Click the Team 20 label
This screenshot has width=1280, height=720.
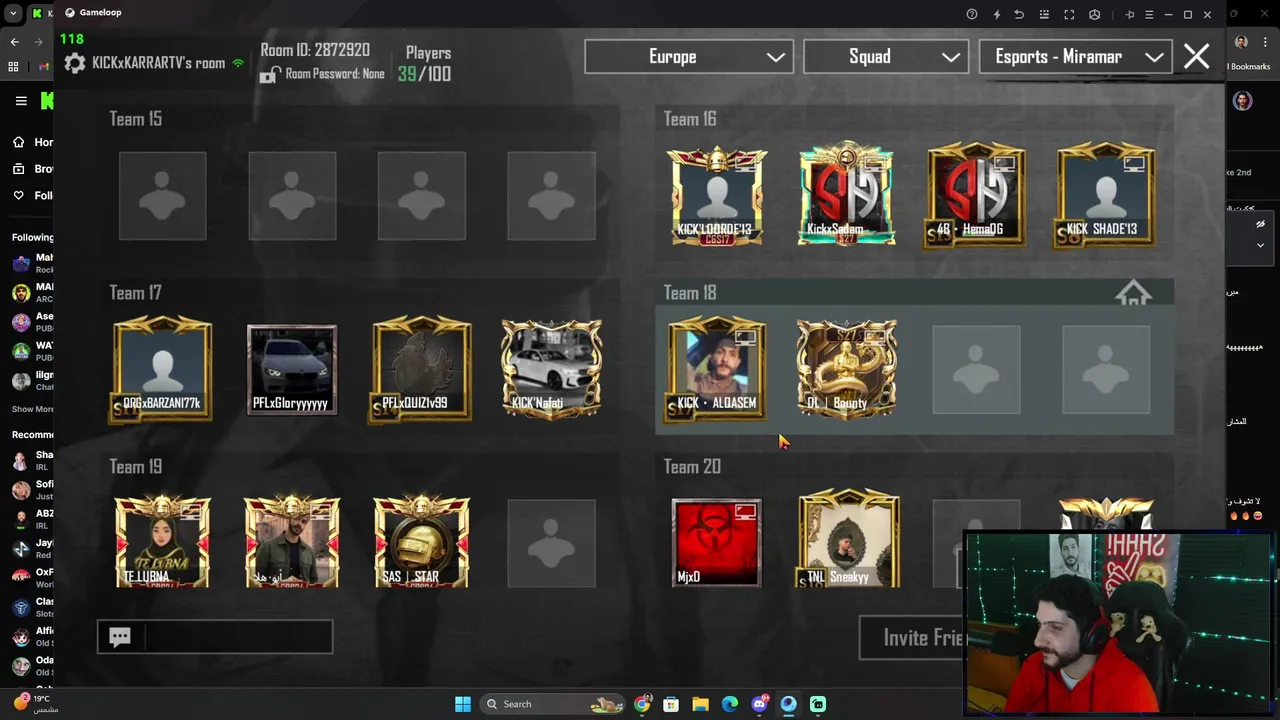692,467
